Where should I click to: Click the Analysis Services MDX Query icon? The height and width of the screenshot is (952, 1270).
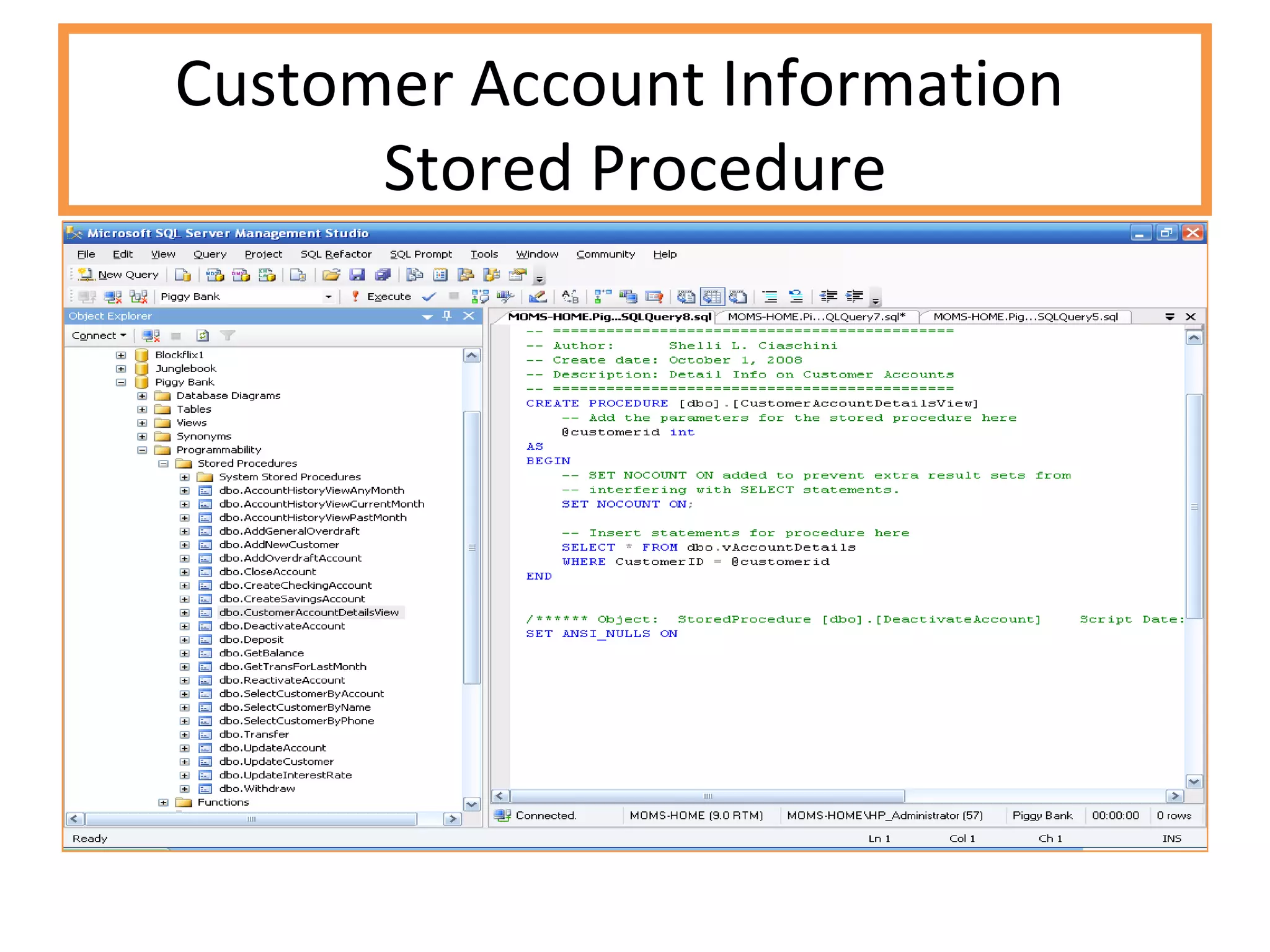click(215, 275)
